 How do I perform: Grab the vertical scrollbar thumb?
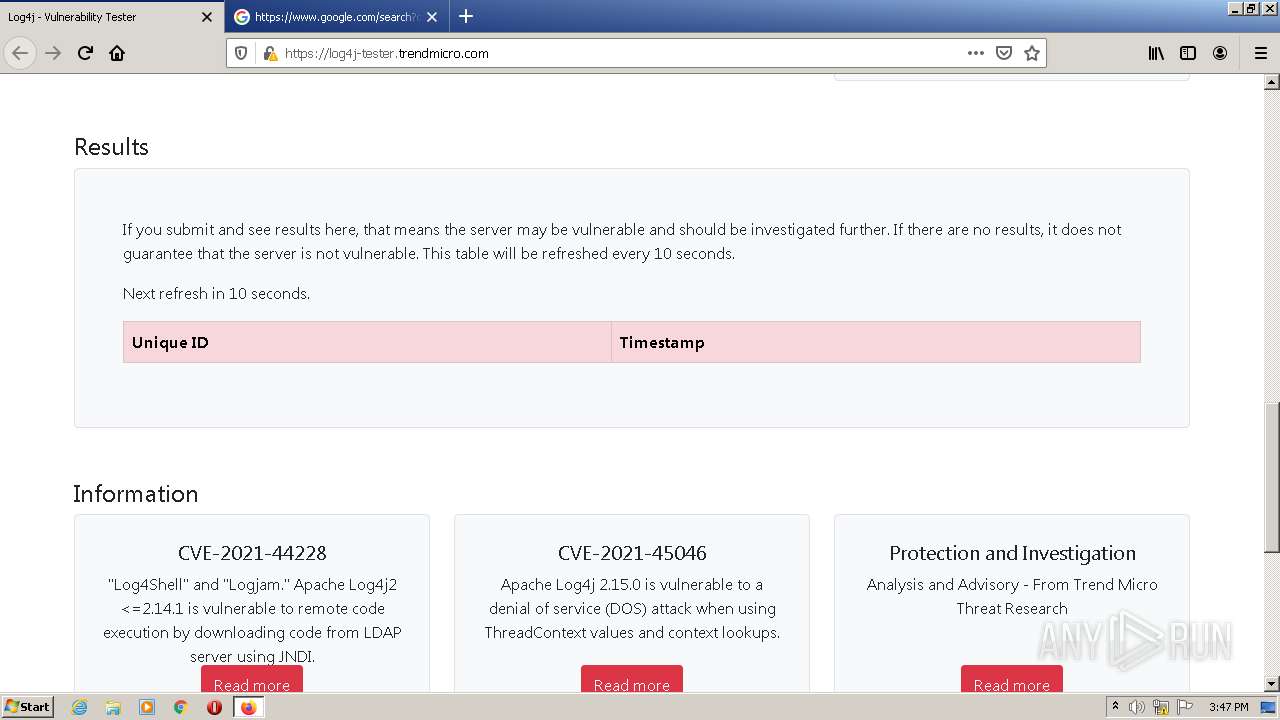[x=1272, y=477]
